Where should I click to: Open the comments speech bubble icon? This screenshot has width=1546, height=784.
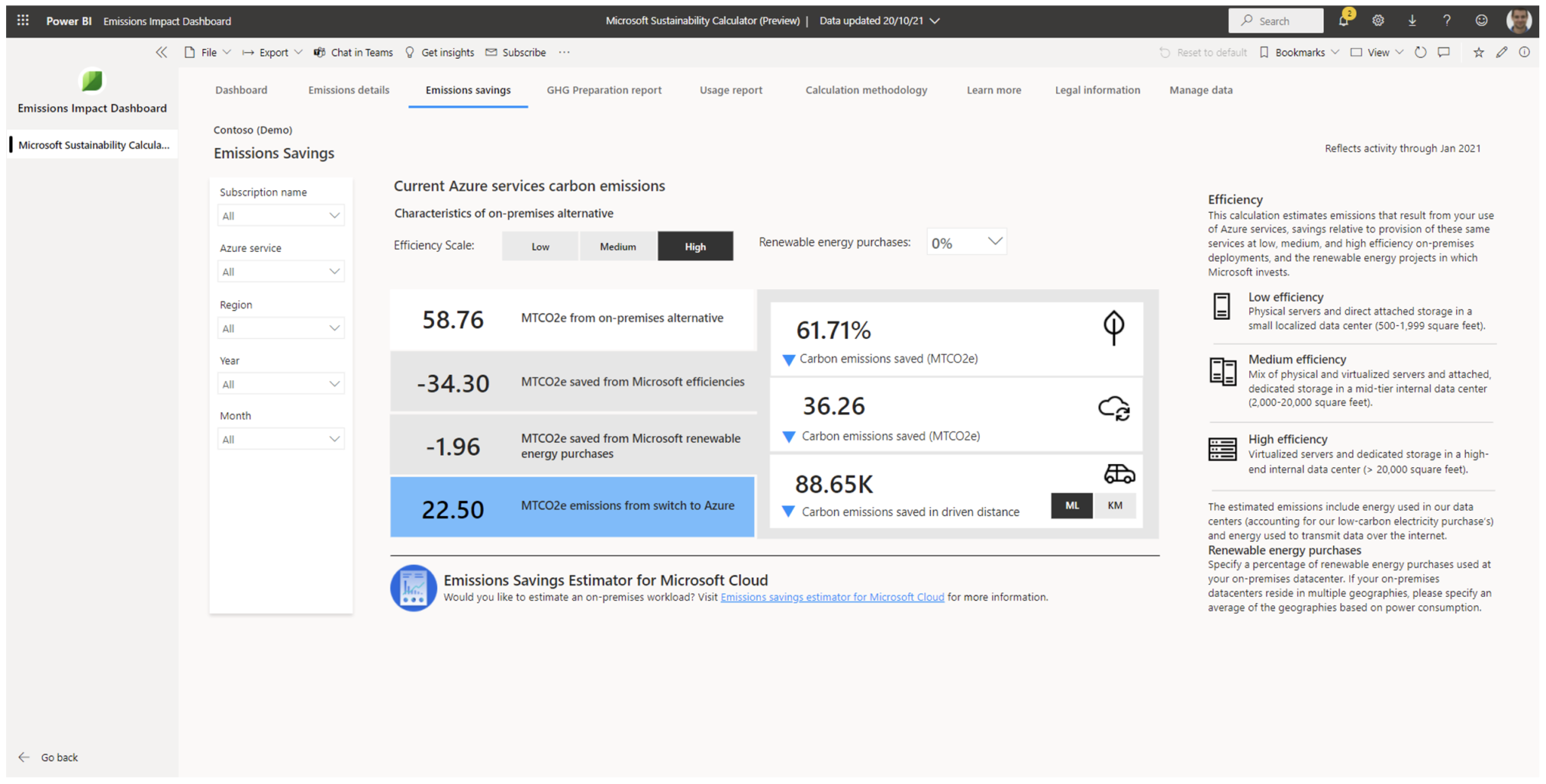click(x=1444, y=52)
